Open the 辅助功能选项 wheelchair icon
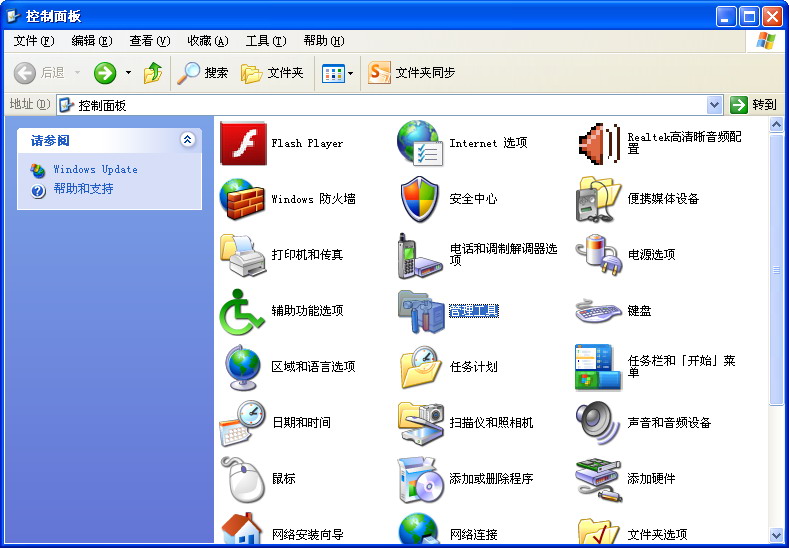Screen dimensions: 789x548 [x=242, y=311]
